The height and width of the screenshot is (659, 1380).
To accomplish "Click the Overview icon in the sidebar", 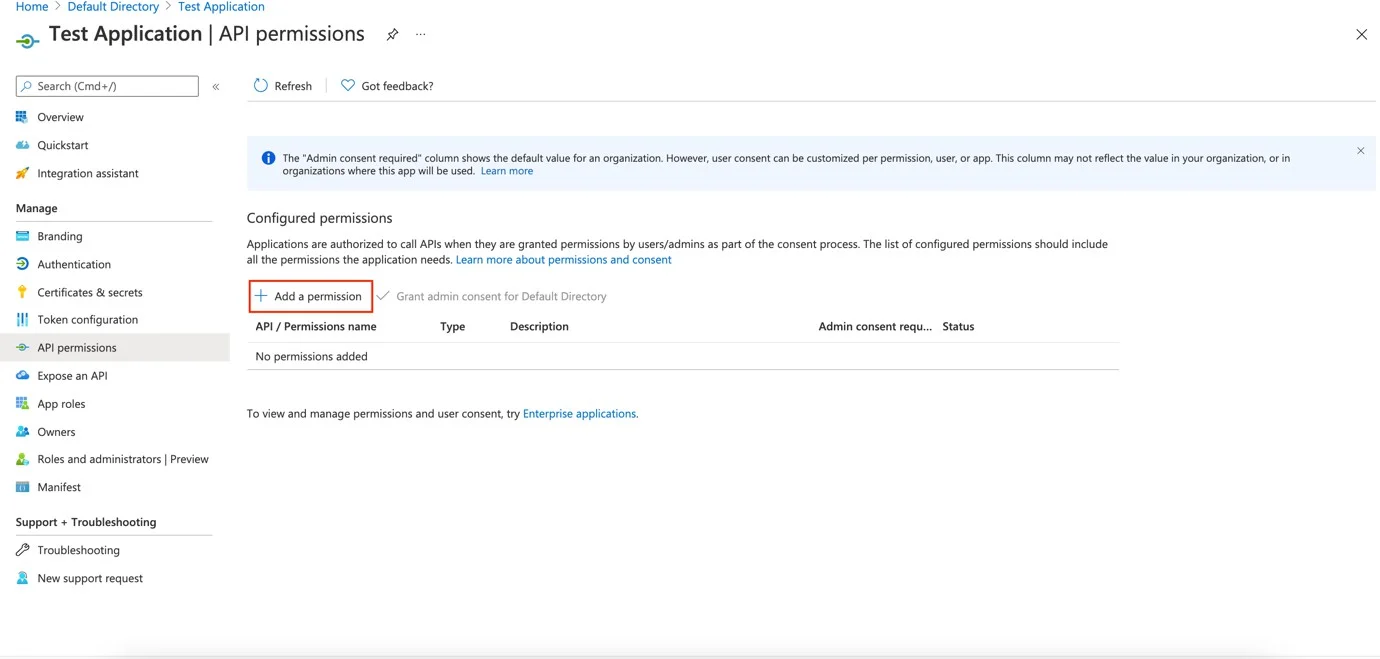I will click(x=22, y=117).
